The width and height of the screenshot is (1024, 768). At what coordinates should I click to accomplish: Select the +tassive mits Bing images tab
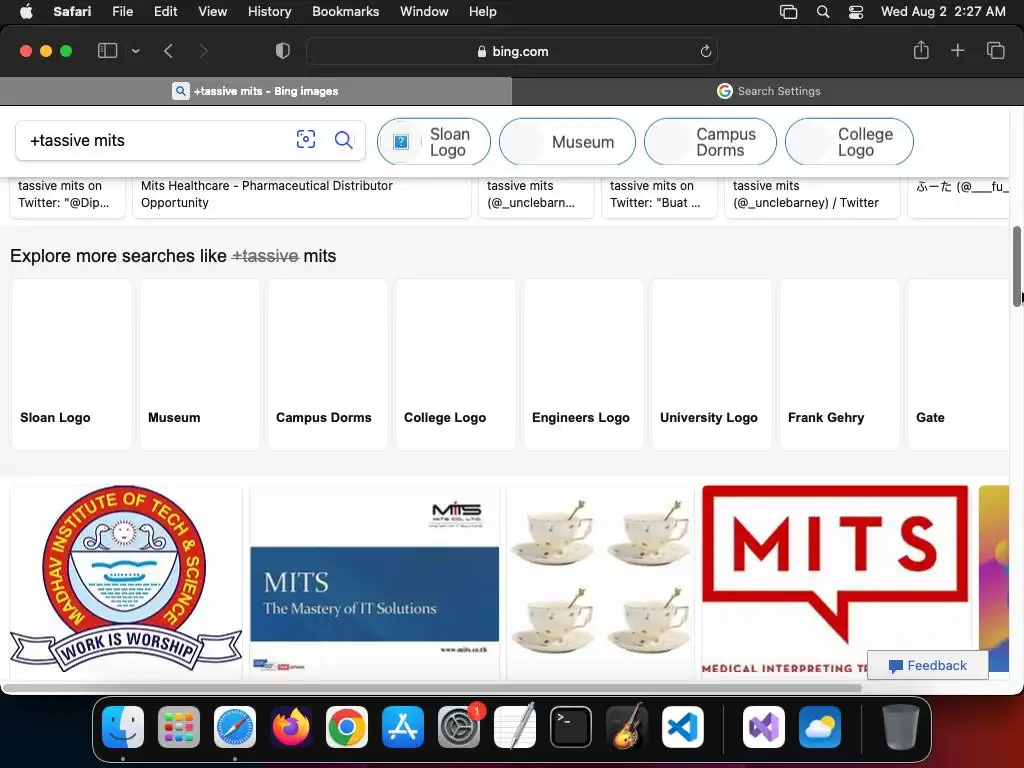[255, 91]
